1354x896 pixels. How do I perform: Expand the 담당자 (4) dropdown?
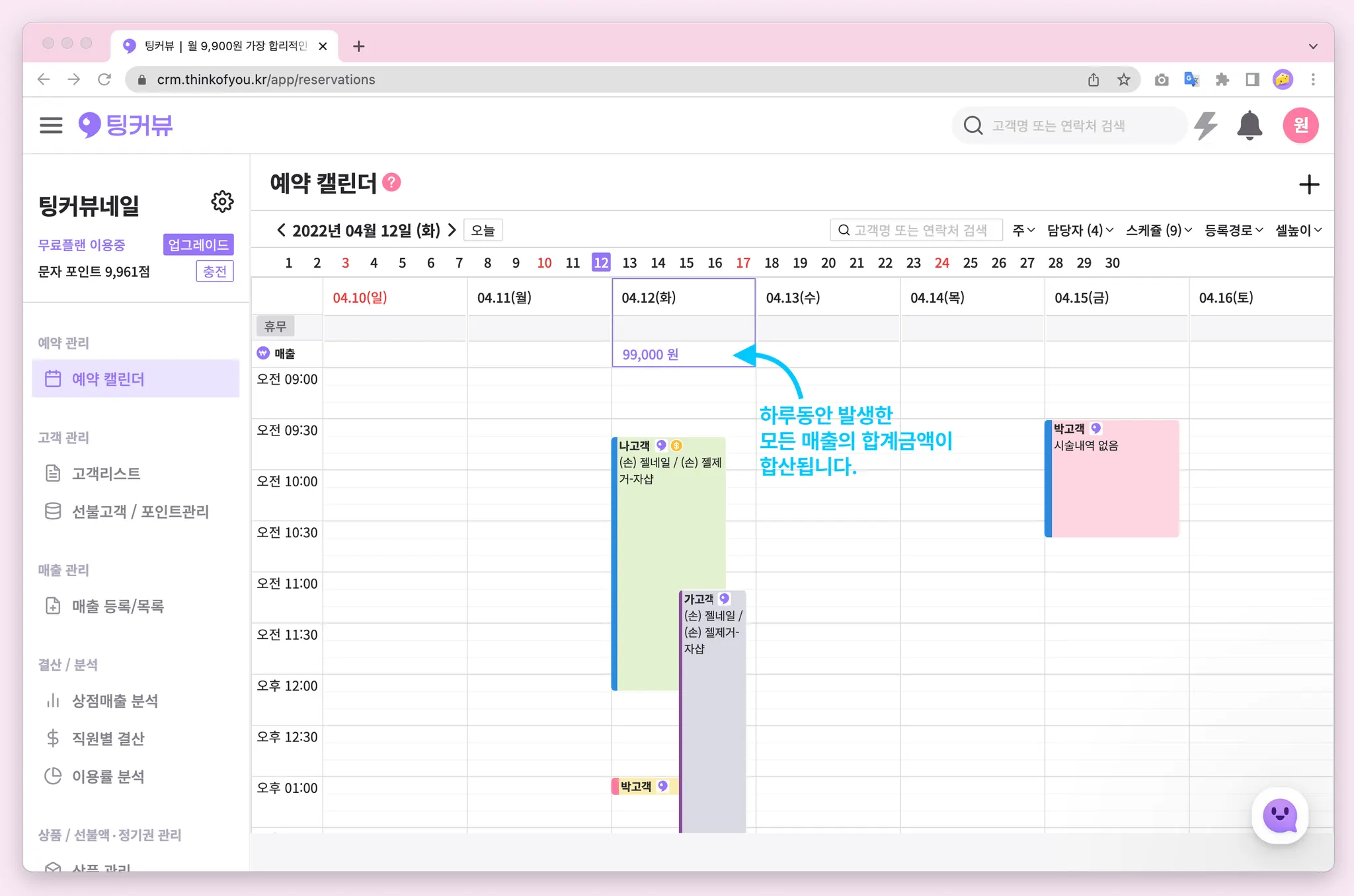point(1080,230)
